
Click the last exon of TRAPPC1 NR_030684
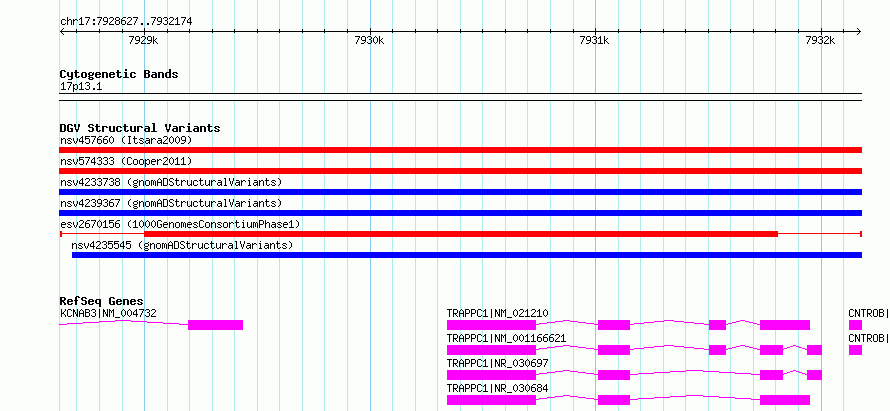pyautogui.click(x=785, y=400)
